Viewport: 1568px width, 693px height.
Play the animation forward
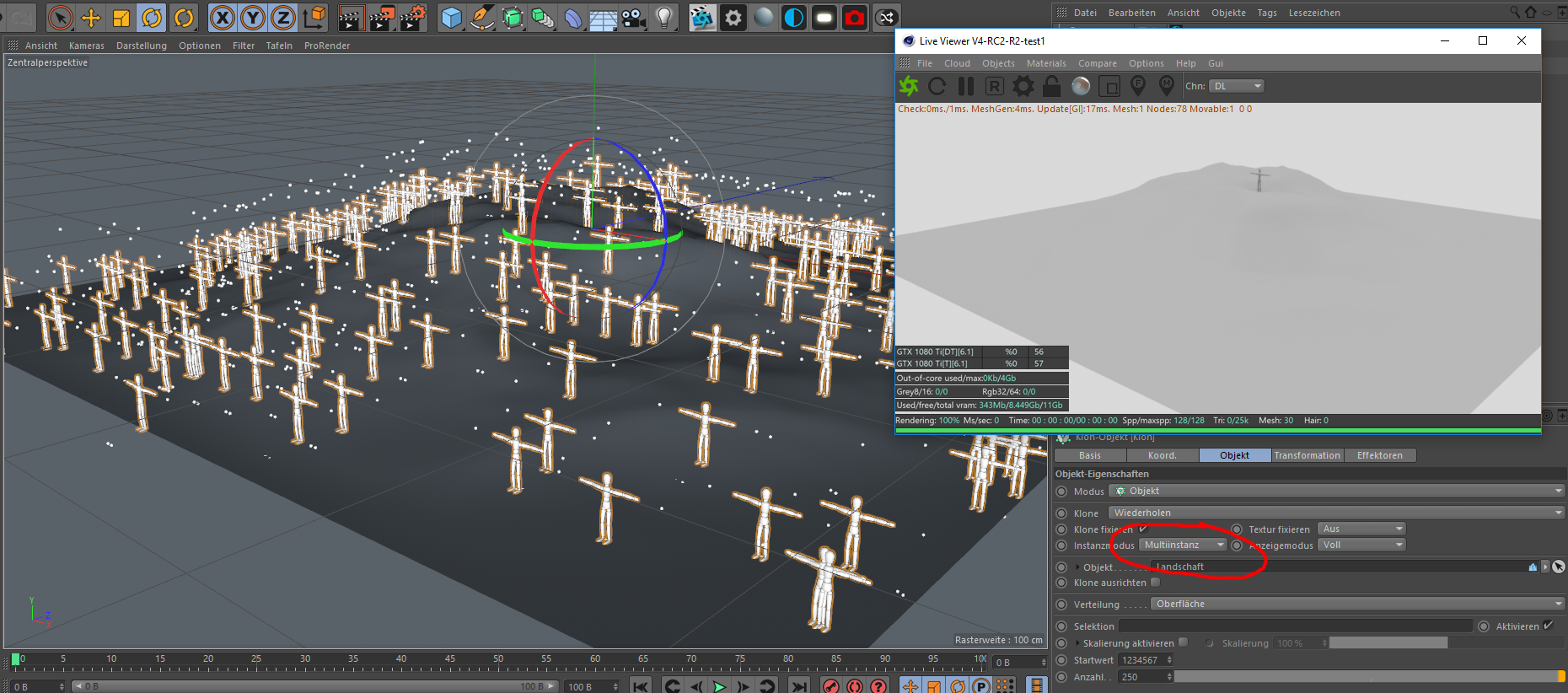[x=719, y=686]
